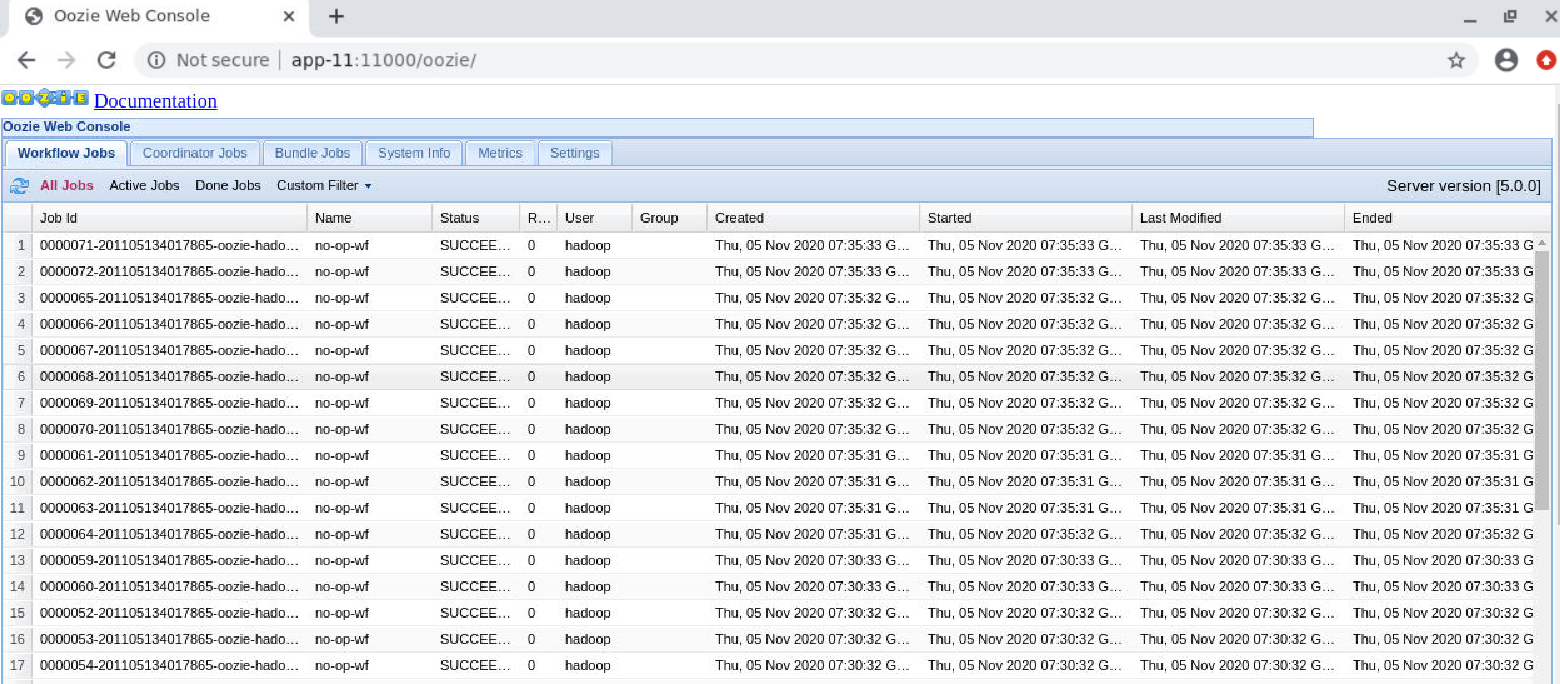Select job row 0000064-201105134017865
1560x684 pixels.
(768, 534)
